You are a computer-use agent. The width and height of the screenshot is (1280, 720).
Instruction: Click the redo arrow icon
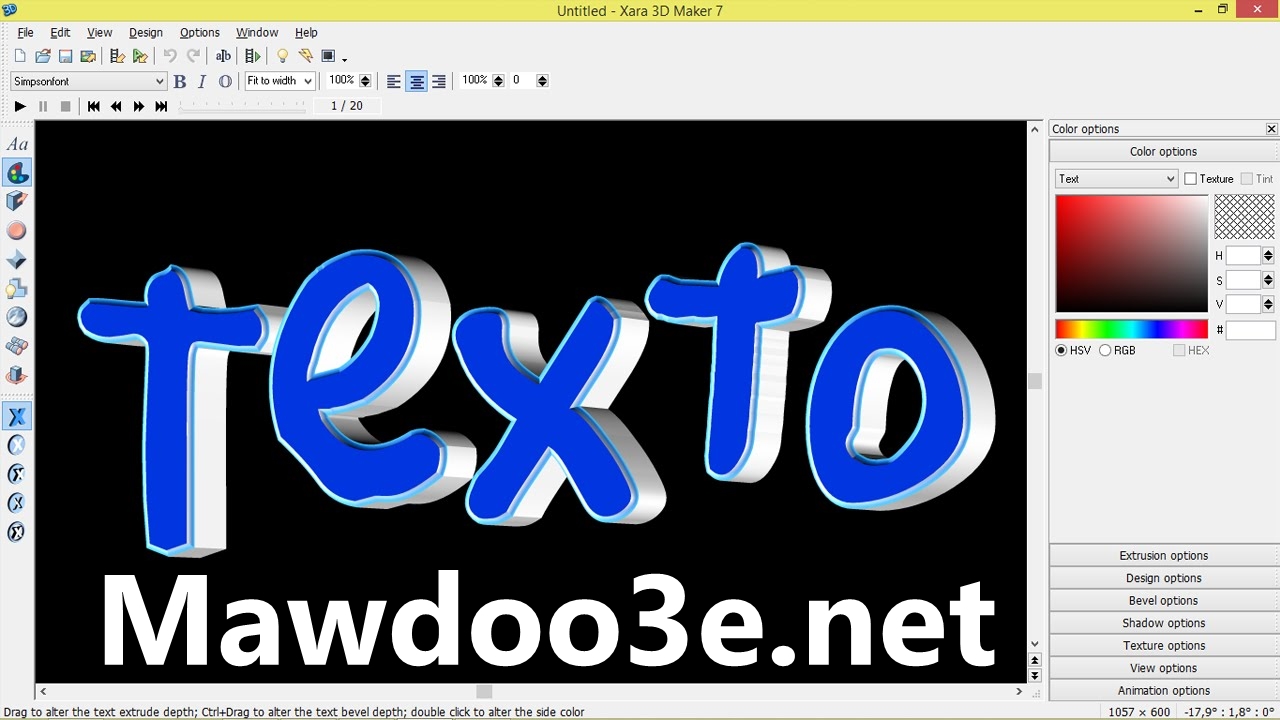(x=193, y=57)
